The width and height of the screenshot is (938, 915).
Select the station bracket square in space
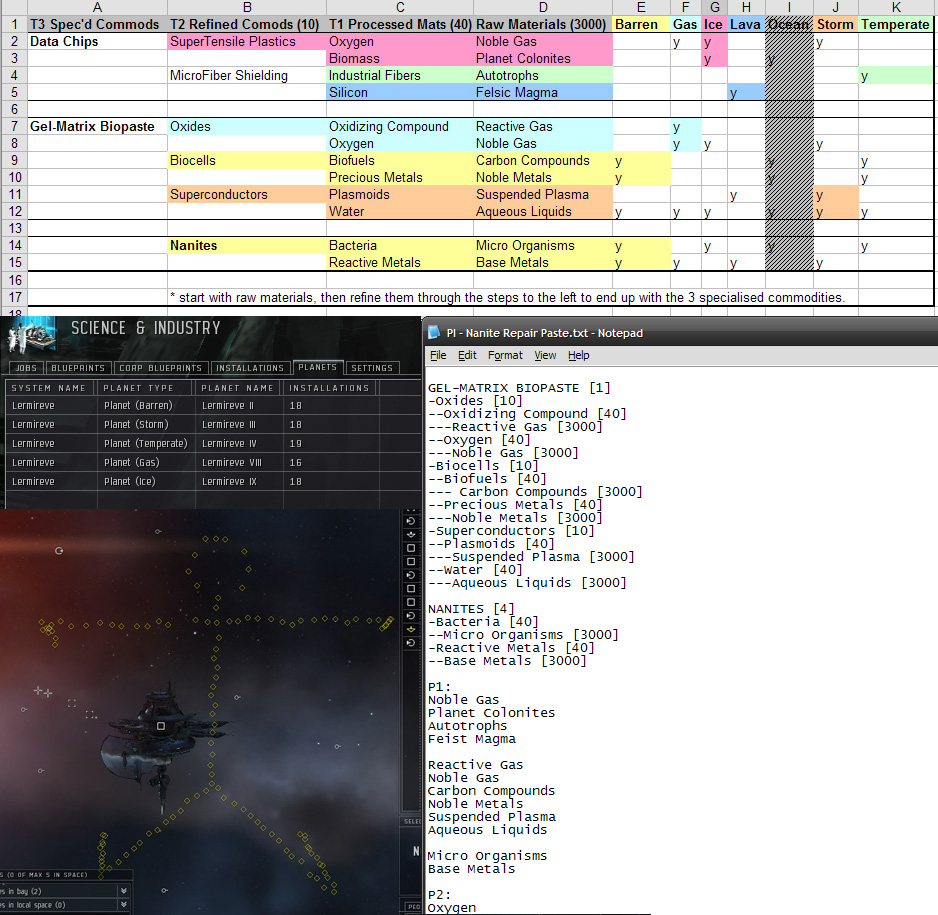click(x=160, y=726)
